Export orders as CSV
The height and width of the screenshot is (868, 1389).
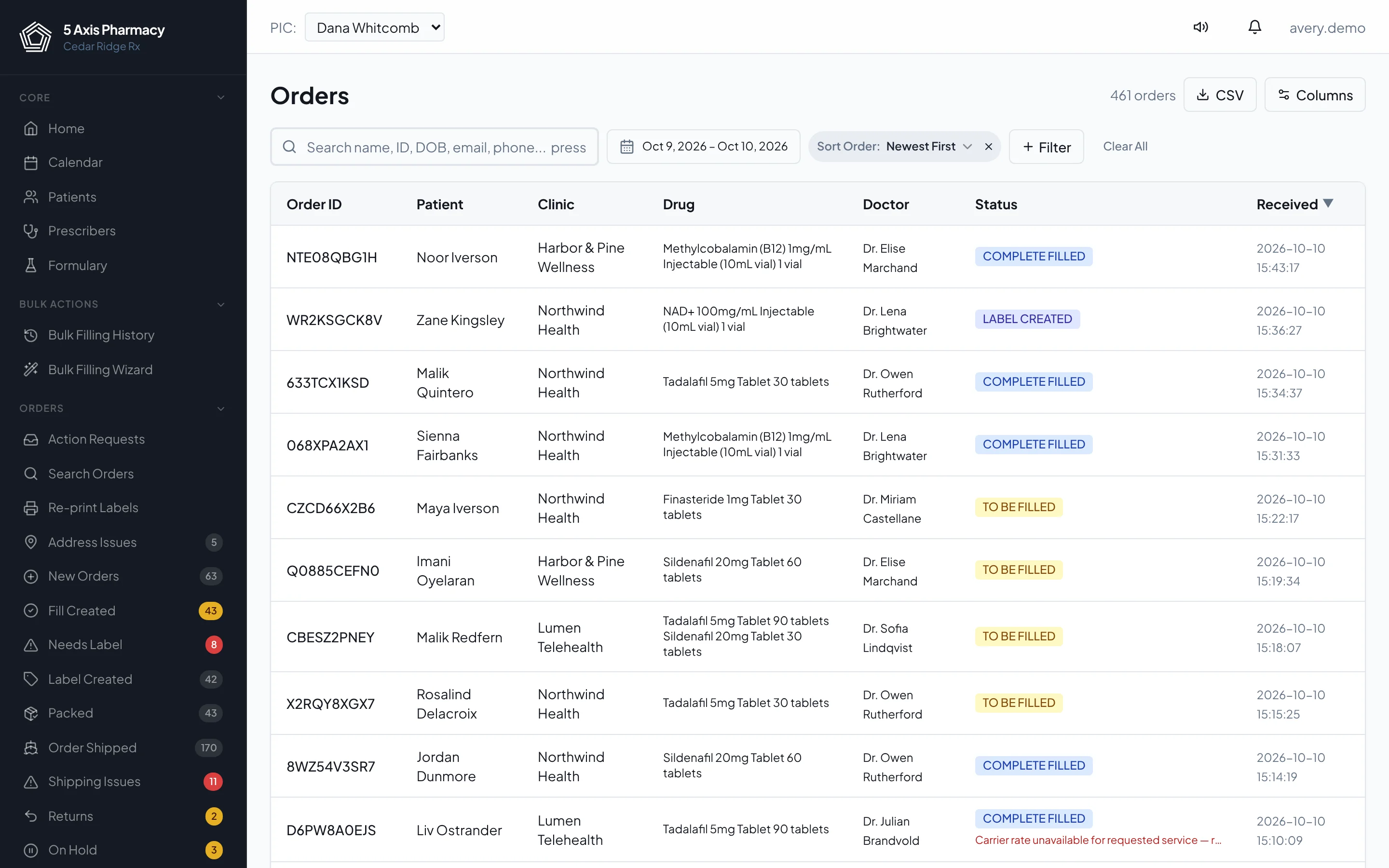1220,95
